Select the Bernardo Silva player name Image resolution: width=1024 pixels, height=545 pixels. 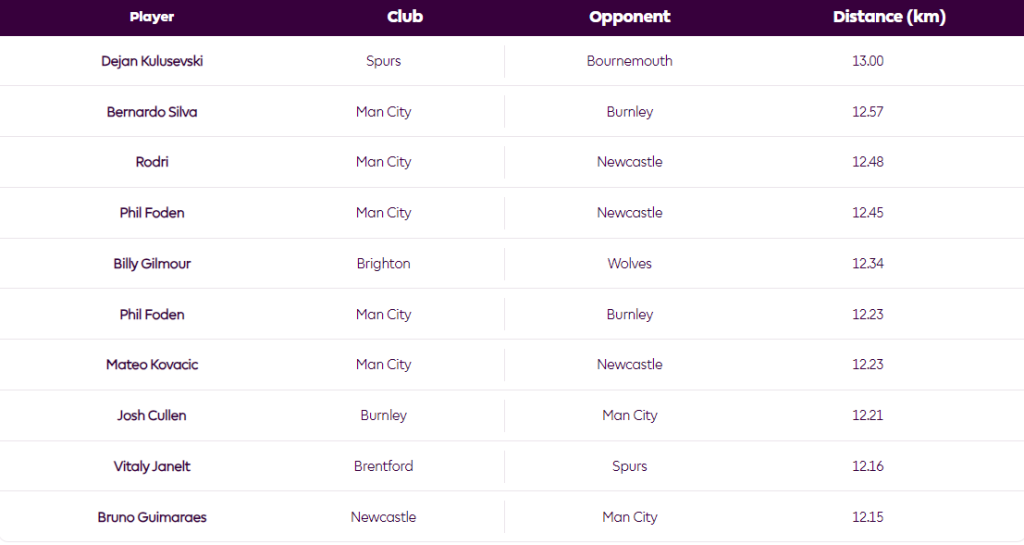coord(152,112)
